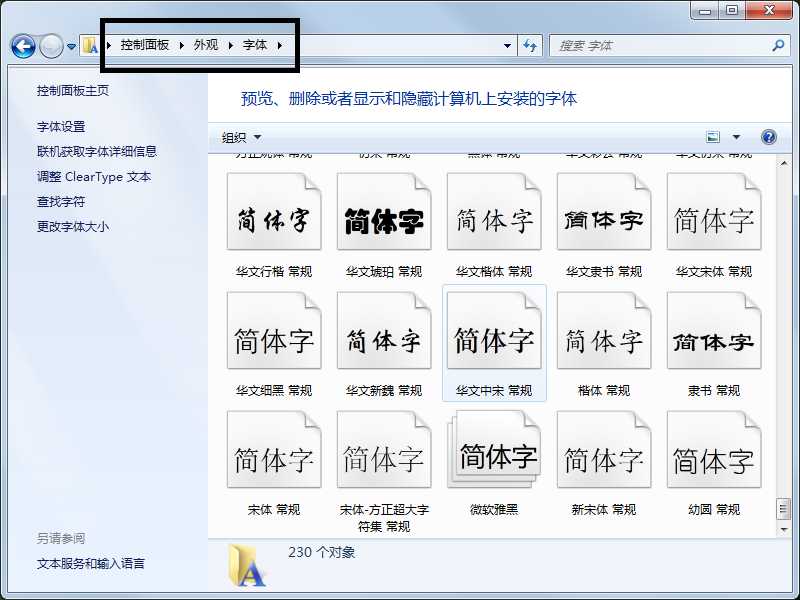800x600 pixels.
Task: Select the 宋体 常规 font icon
Action: coord(274,450)
